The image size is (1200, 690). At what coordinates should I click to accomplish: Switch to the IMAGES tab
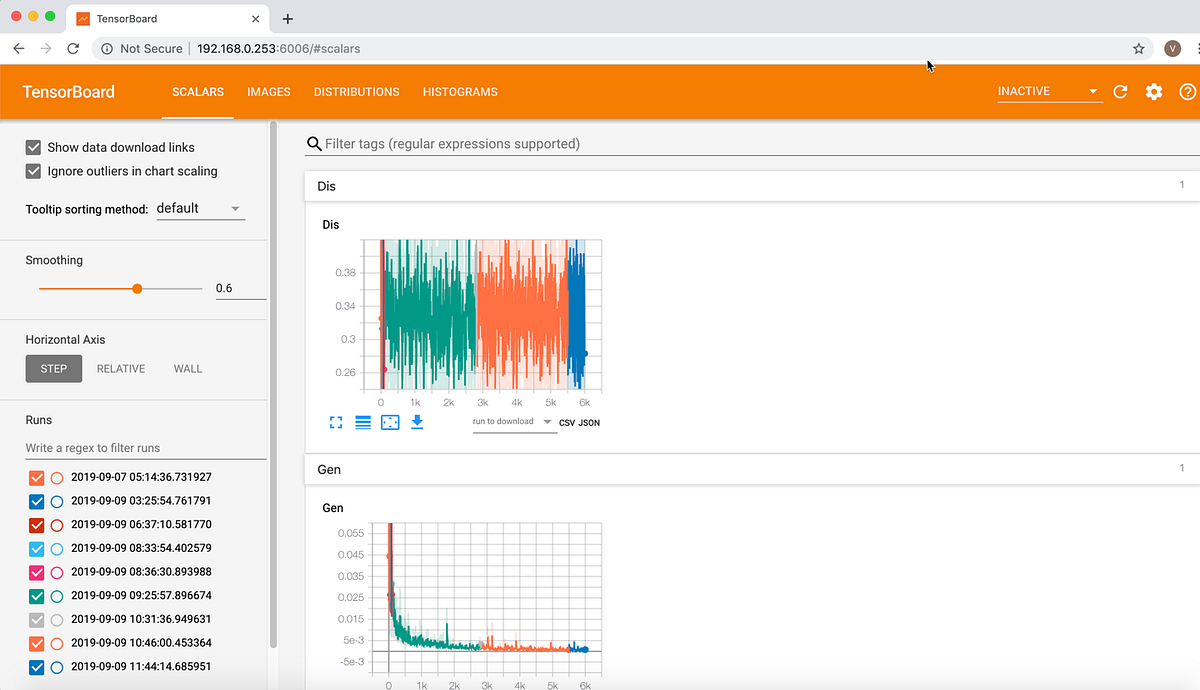click(x=268, y=91)
